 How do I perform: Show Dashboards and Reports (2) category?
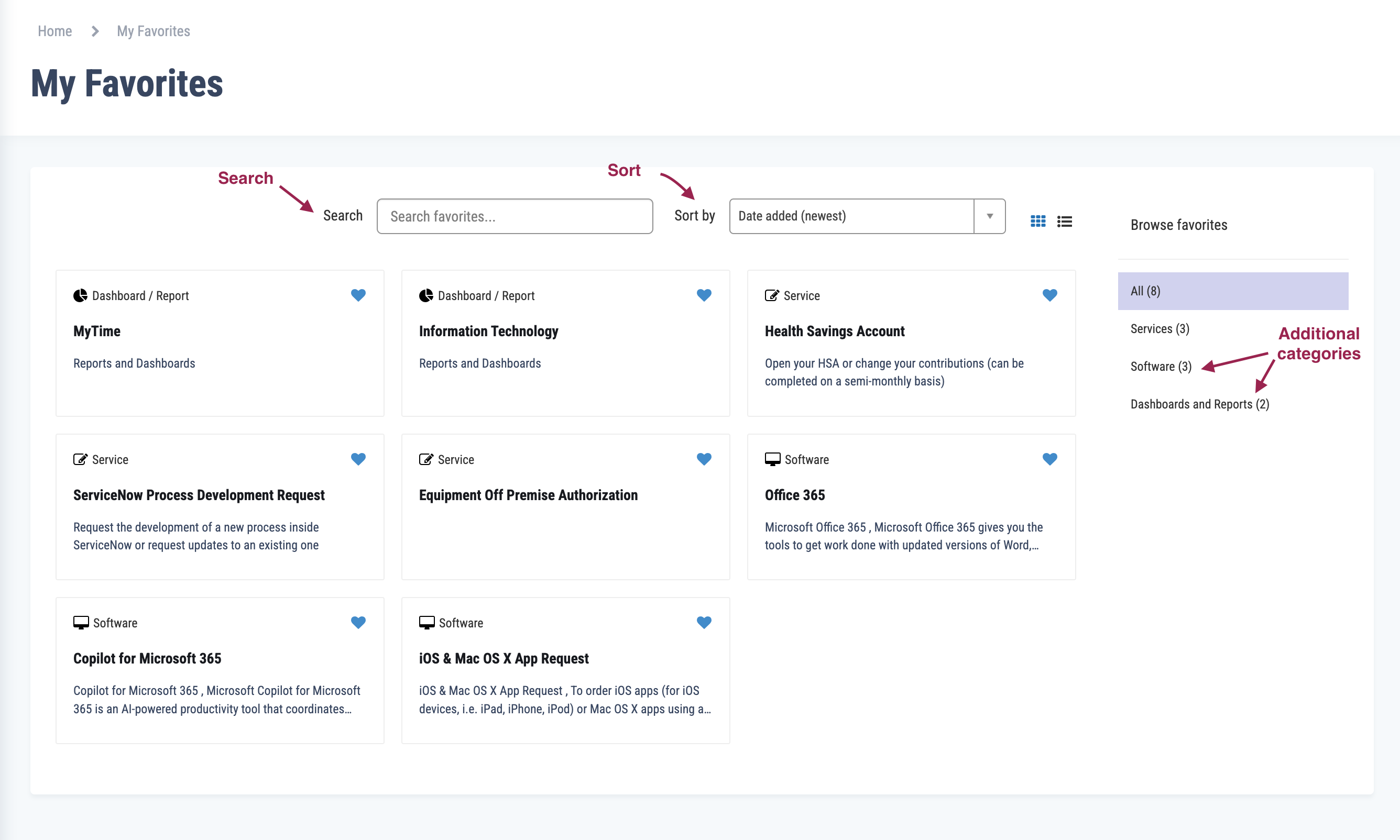click(x=1199, y=404)
